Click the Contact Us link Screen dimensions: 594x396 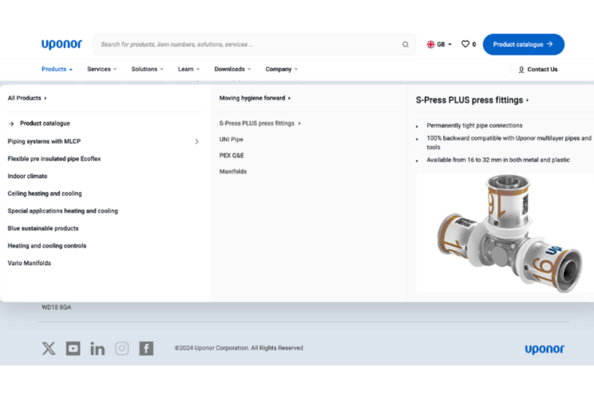point(538,69)
